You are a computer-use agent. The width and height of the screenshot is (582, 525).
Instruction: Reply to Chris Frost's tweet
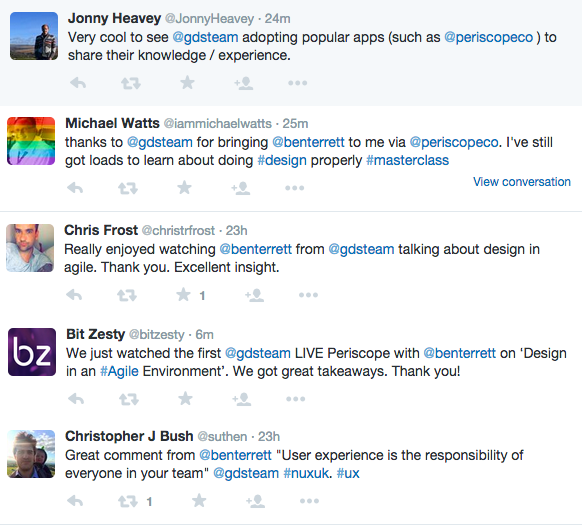pos(74,295)
